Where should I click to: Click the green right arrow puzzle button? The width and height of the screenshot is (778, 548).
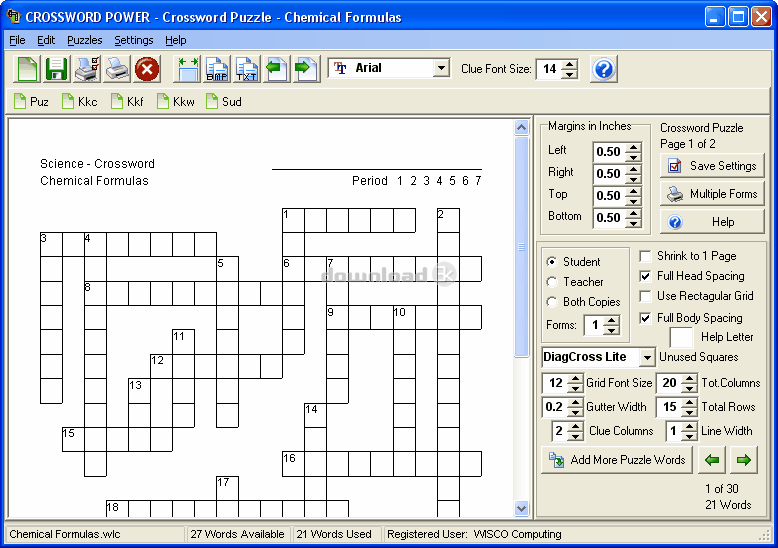point(743,460)
